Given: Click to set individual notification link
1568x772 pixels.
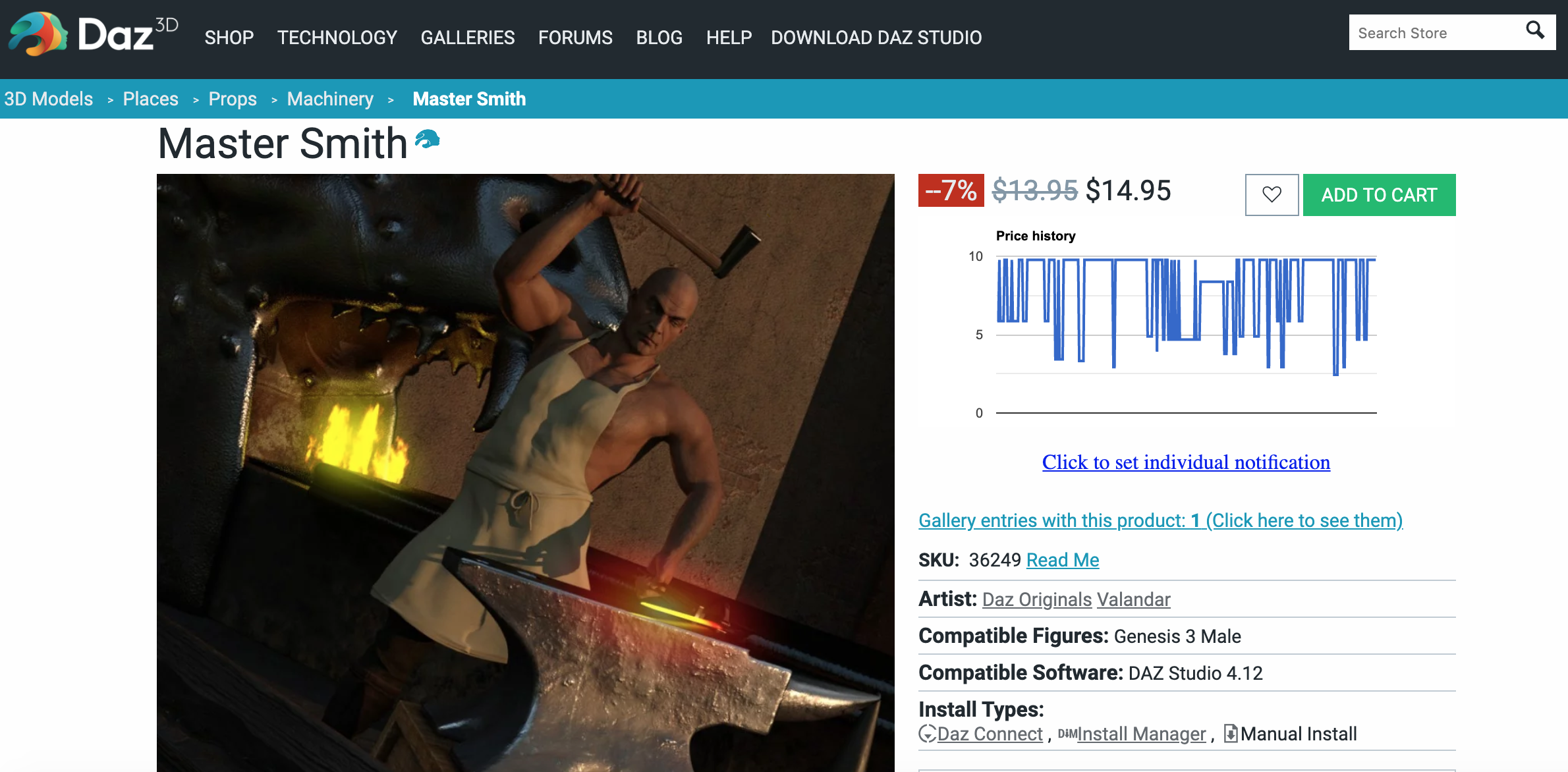Looking at the screenshot, I should [x=1185, y=462].
